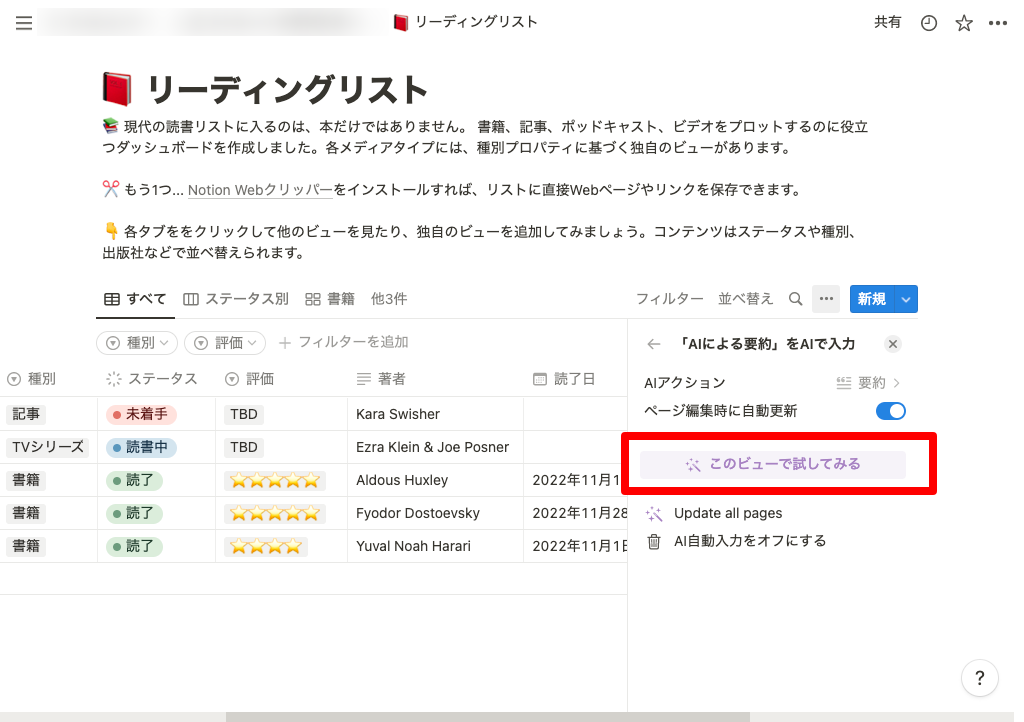
Task: Open the top-right page options menu
Action: (x=997, y=23)
